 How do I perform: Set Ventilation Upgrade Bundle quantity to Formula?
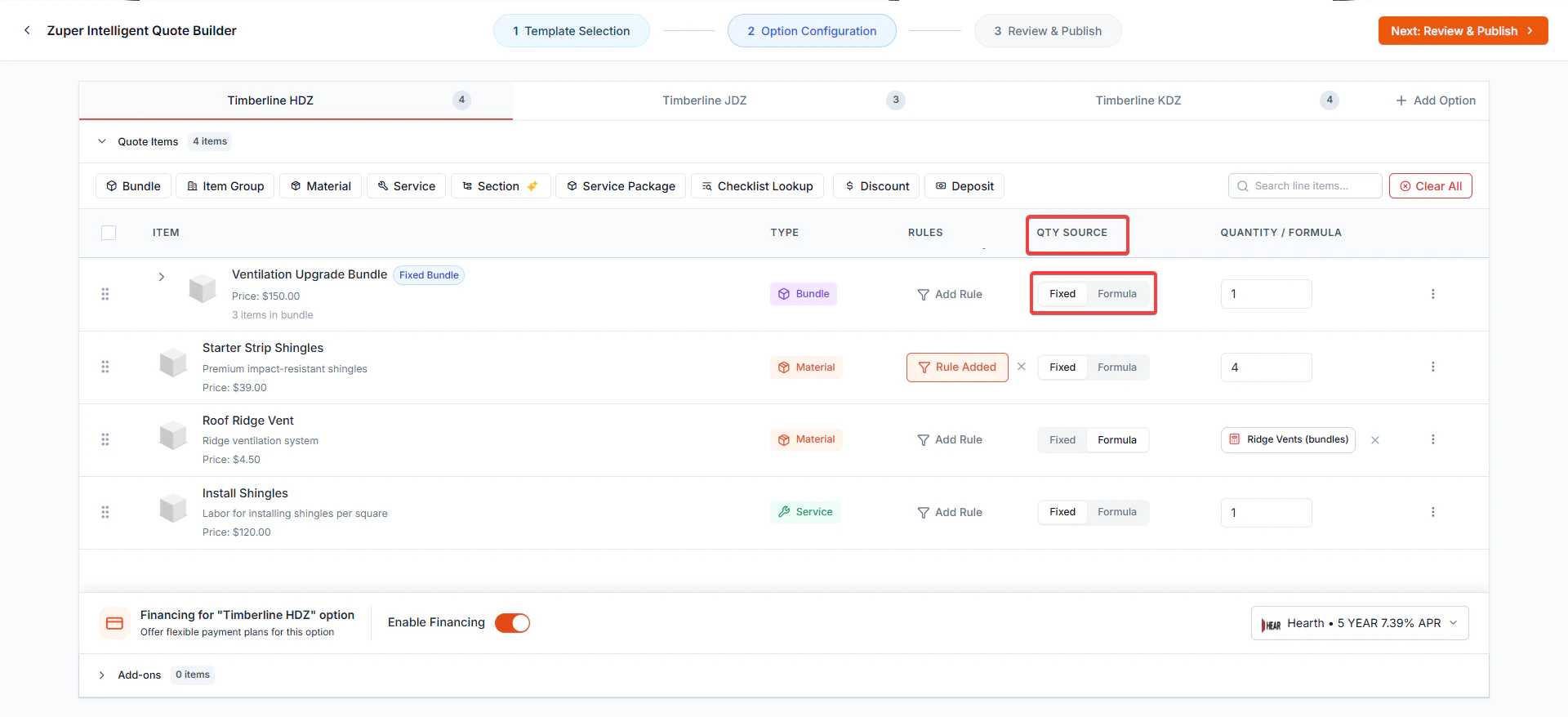tap(1117, 294)
